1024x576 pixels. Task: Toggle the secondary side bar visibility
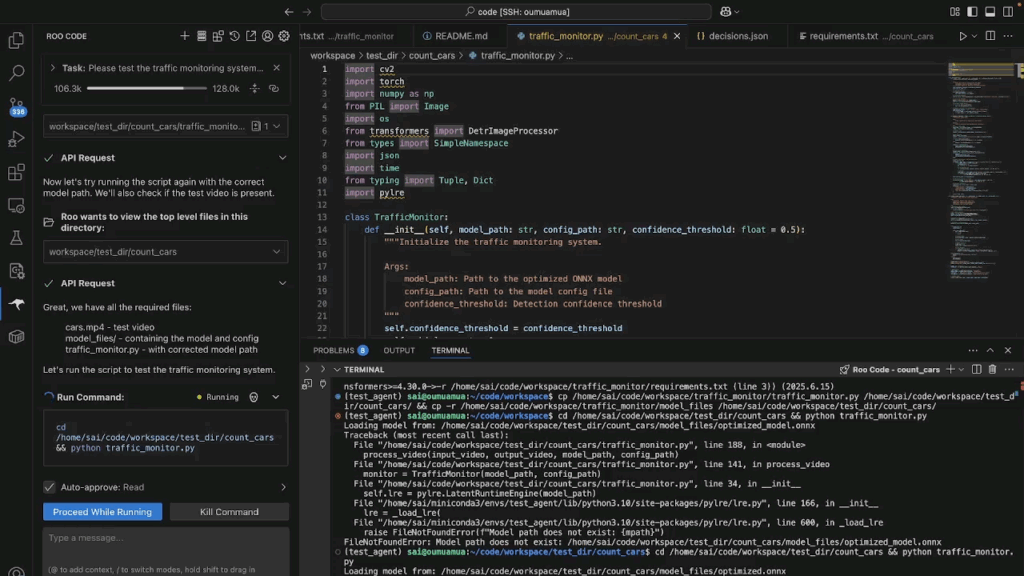(x=1008, y=12)
